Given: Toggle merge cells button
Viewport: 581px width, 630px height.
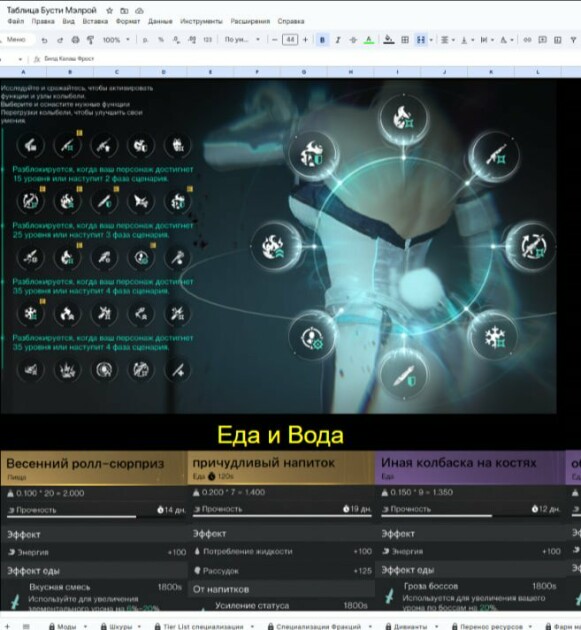Looking at the screenshot, I should pos(421,40).
